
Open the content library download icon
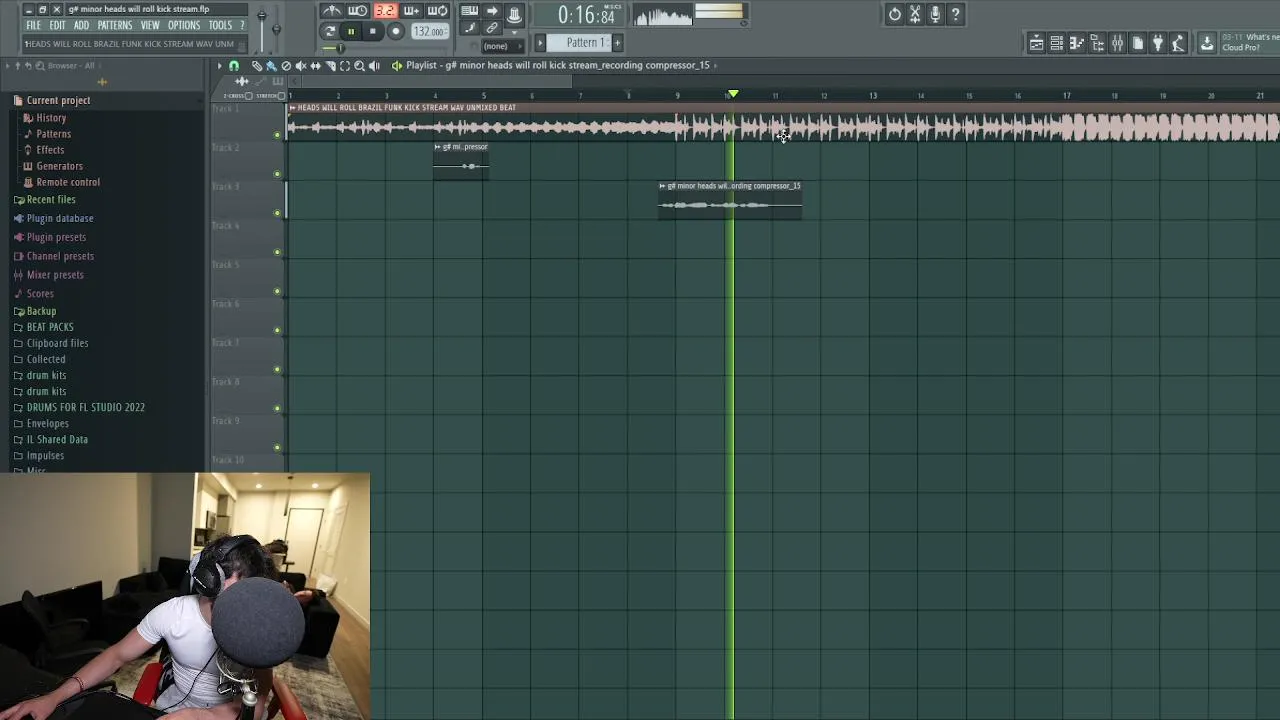coord(1207,43)
